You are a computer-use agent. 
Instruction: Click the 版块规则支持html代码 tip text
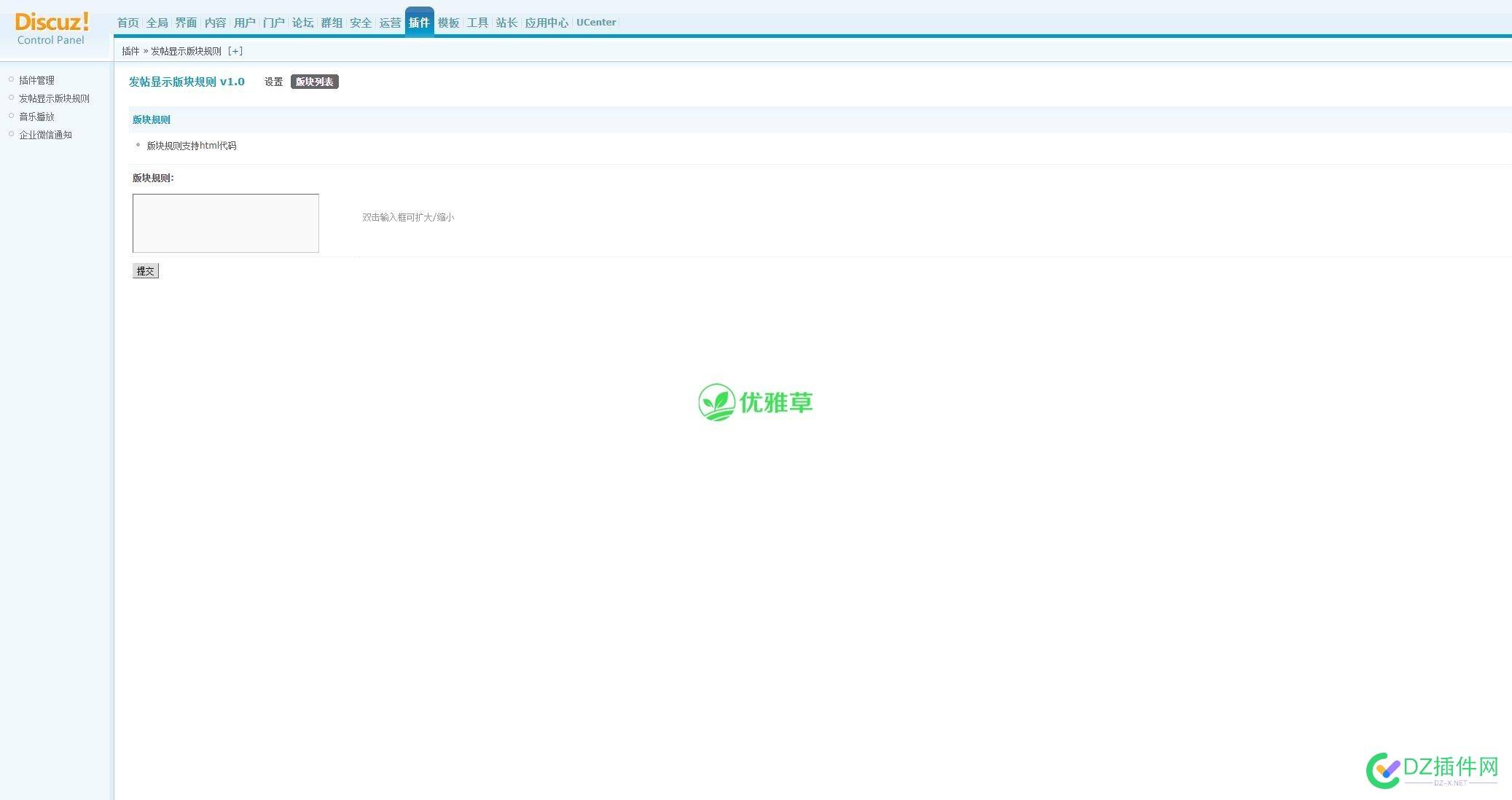point(192,146)
